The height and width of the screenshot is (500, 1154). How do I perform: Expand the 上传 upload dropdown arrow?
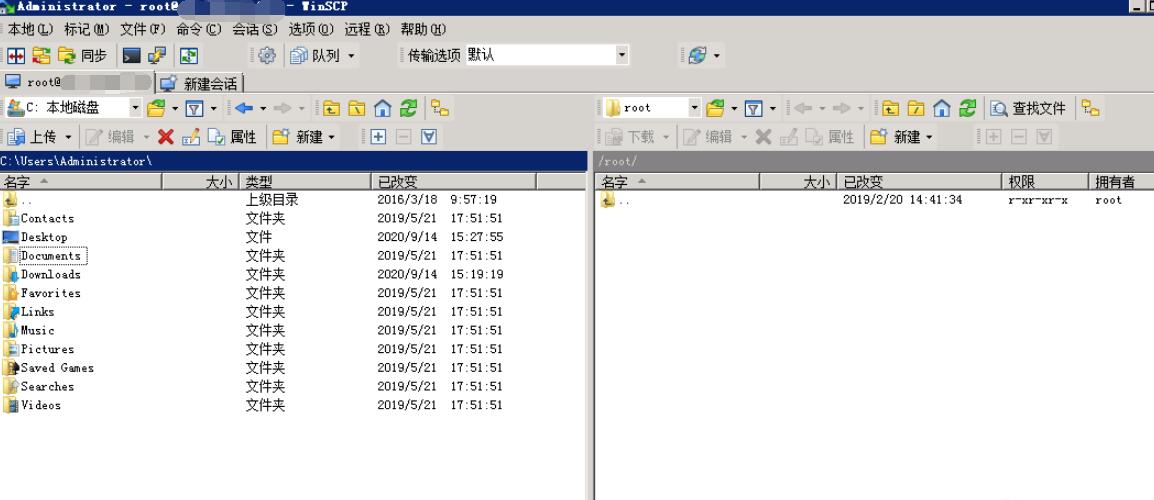coord(68,137)
